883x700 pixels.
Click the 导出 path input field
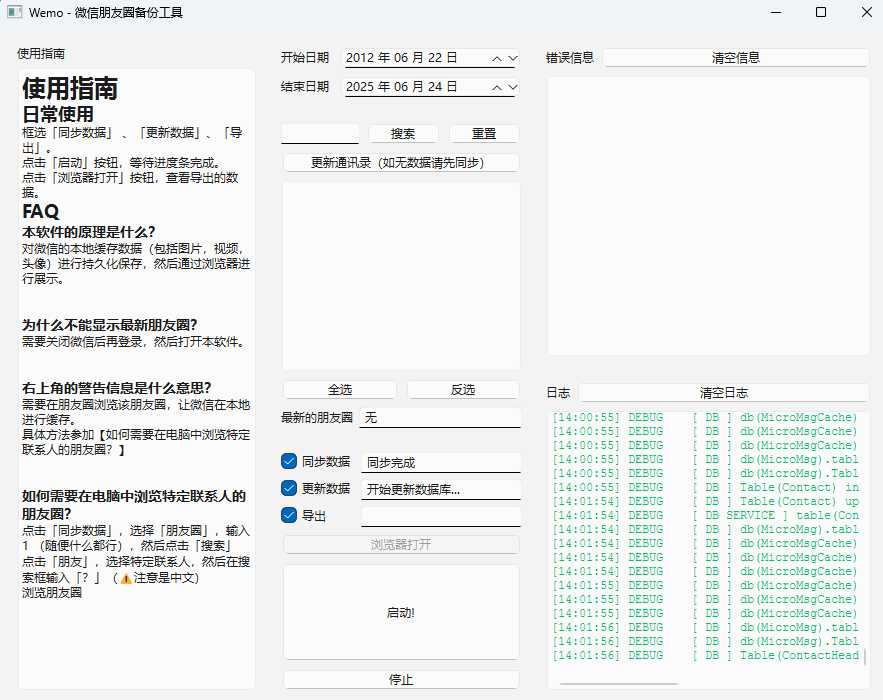440,516
